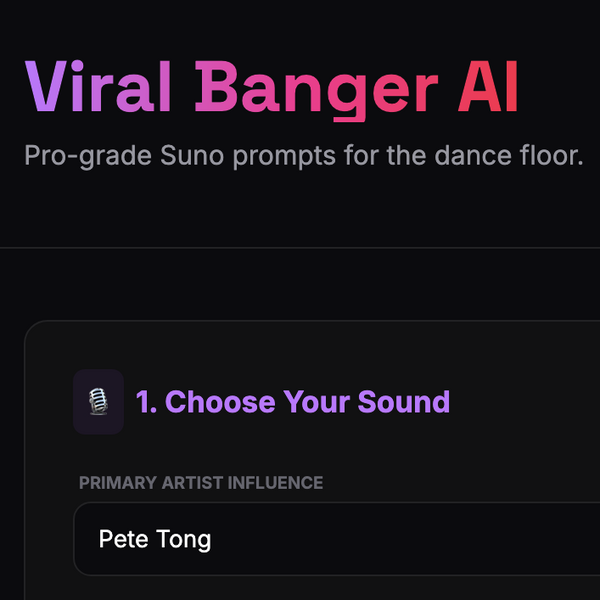Click the PRIMARY ARTIST INFLUENCE label
The height and width of the screenshot is (600, 600).
click(201, 483)
